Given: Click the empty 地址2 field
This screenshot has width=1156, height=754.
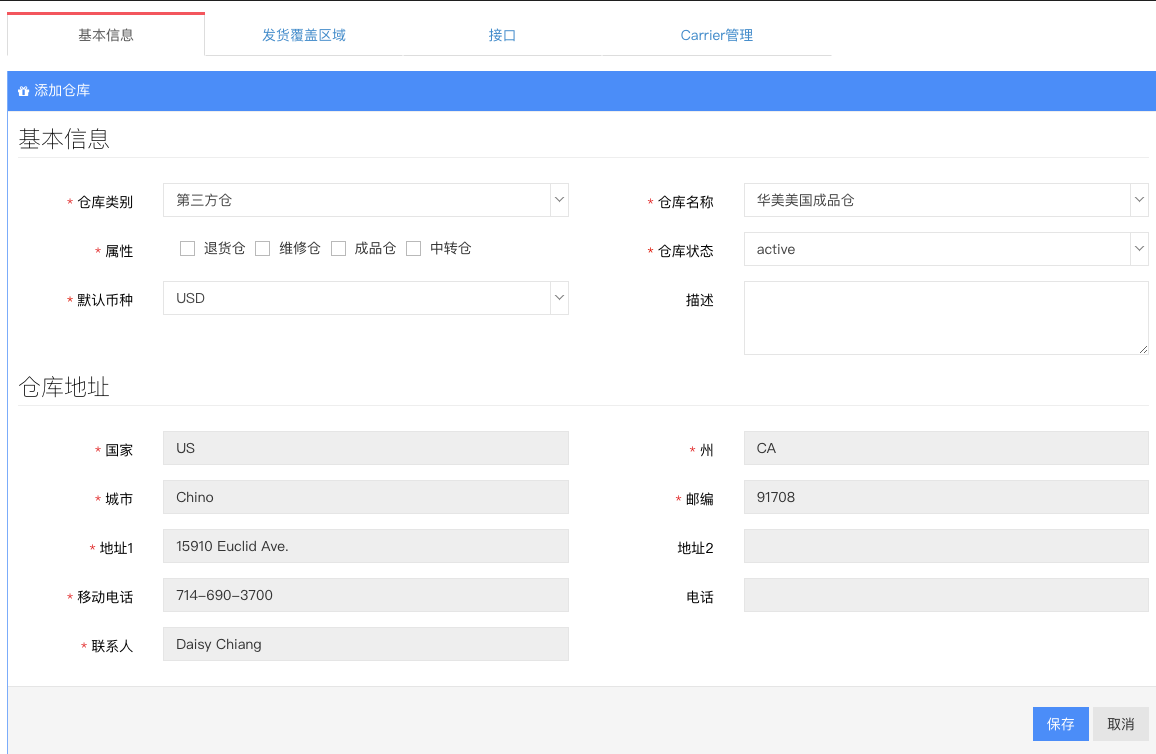Looking at the screenshot, I should [x=946, y=546].
